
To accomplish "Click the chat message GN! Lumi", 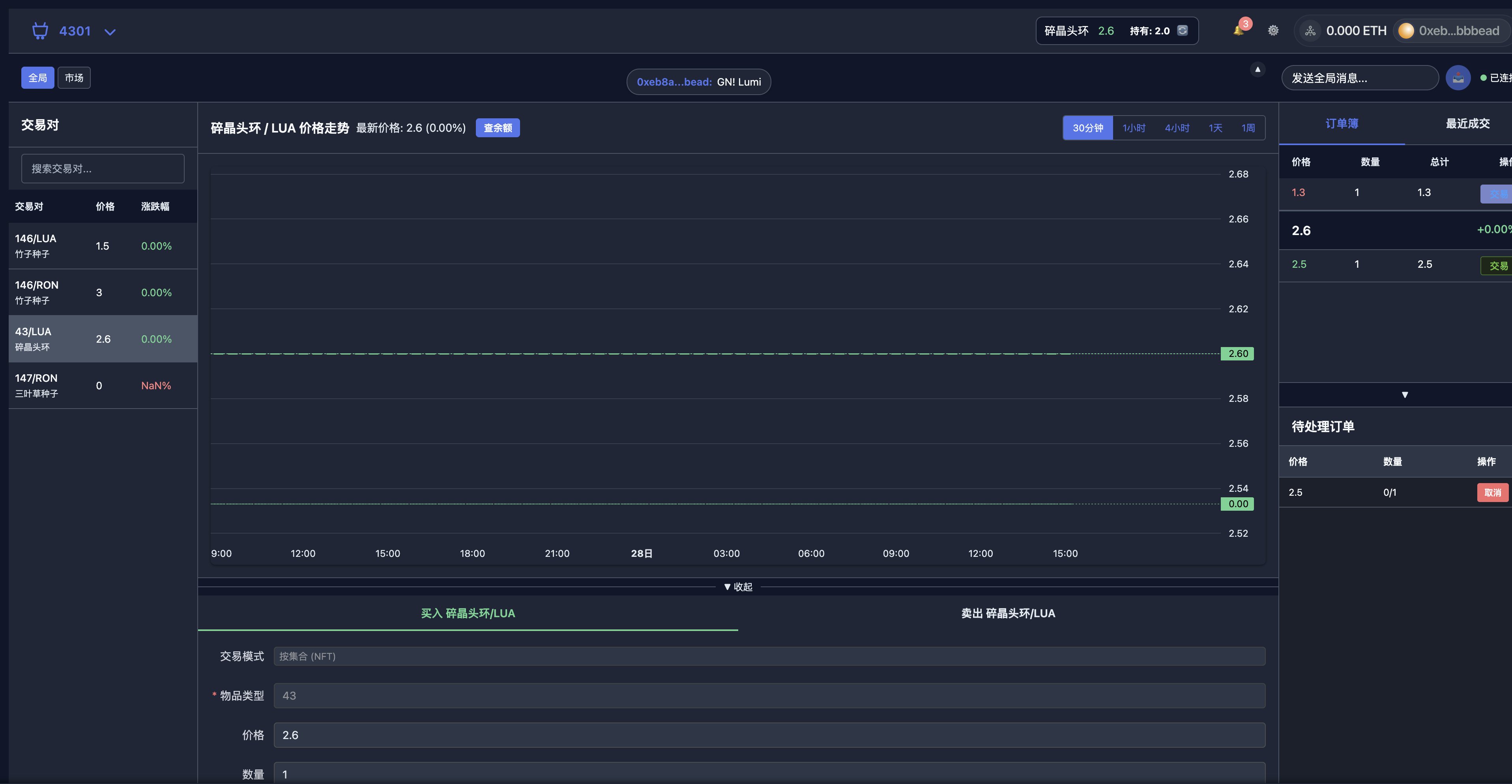I will pyautogui.click(x=739, y=82).
